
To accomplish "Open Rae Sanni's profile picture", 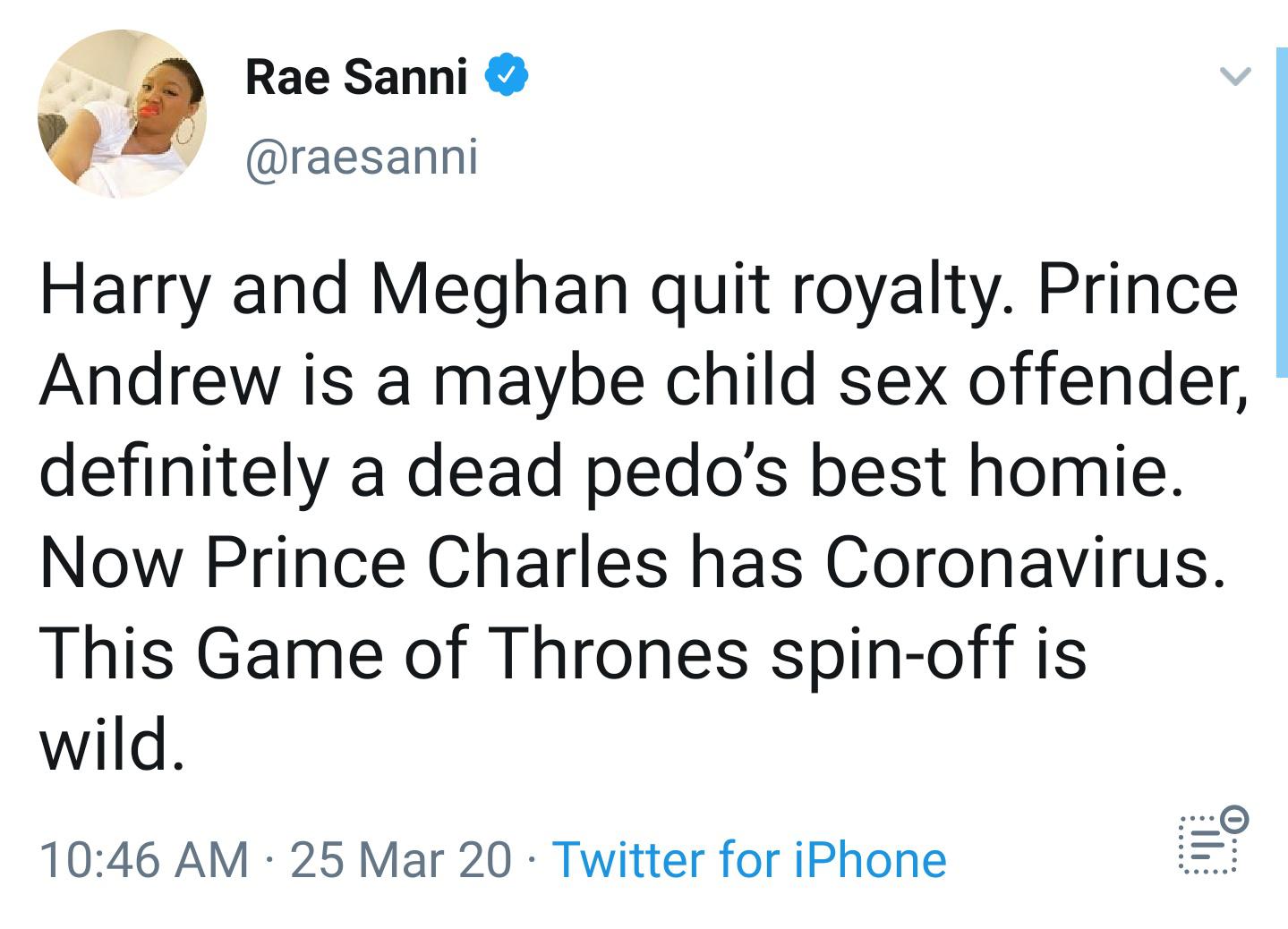I will (122, 114).
